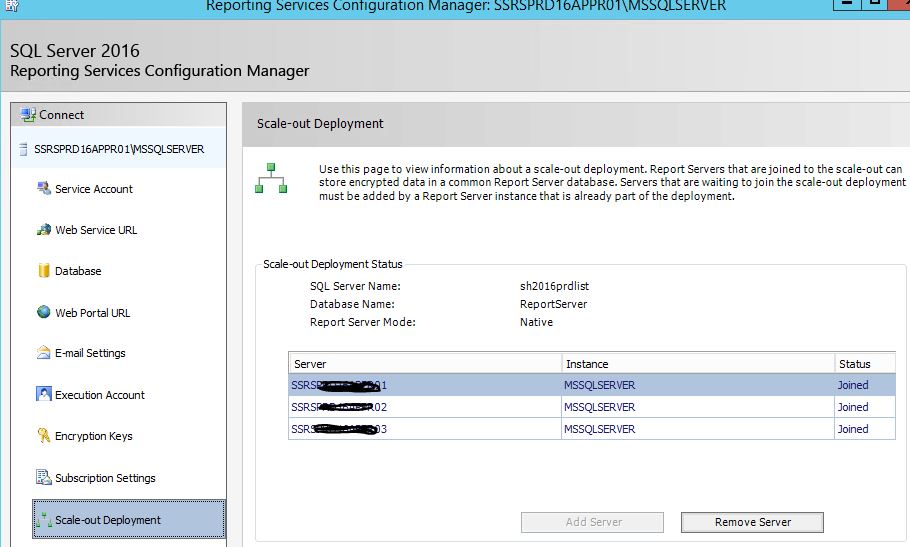Select the server row ending in 01
Screen dimensions: 910x547
[592, 385]
